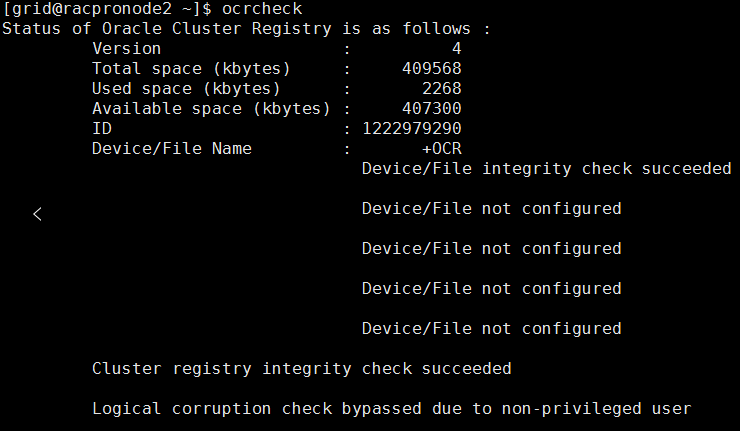Image resolution: width=740 pixels, height=431 pixels.
Task: Click the Logical corruption check bypassed message
Action: [x=391, y=409]
